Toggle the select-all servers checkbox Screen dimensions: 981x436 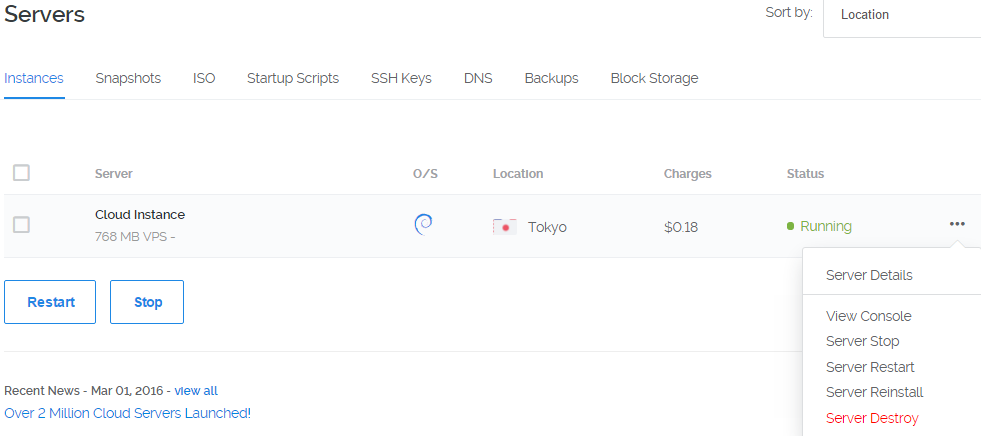point(21,173)
